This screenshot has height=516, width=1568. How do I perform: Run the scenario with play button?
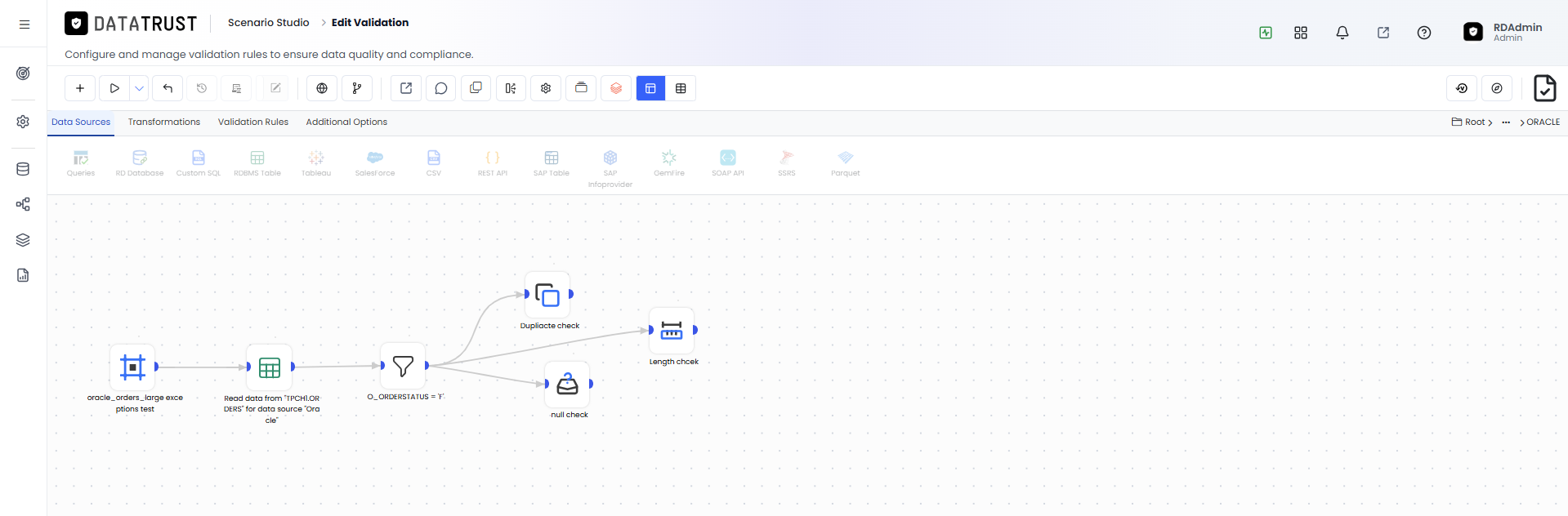tap(114, 88)
